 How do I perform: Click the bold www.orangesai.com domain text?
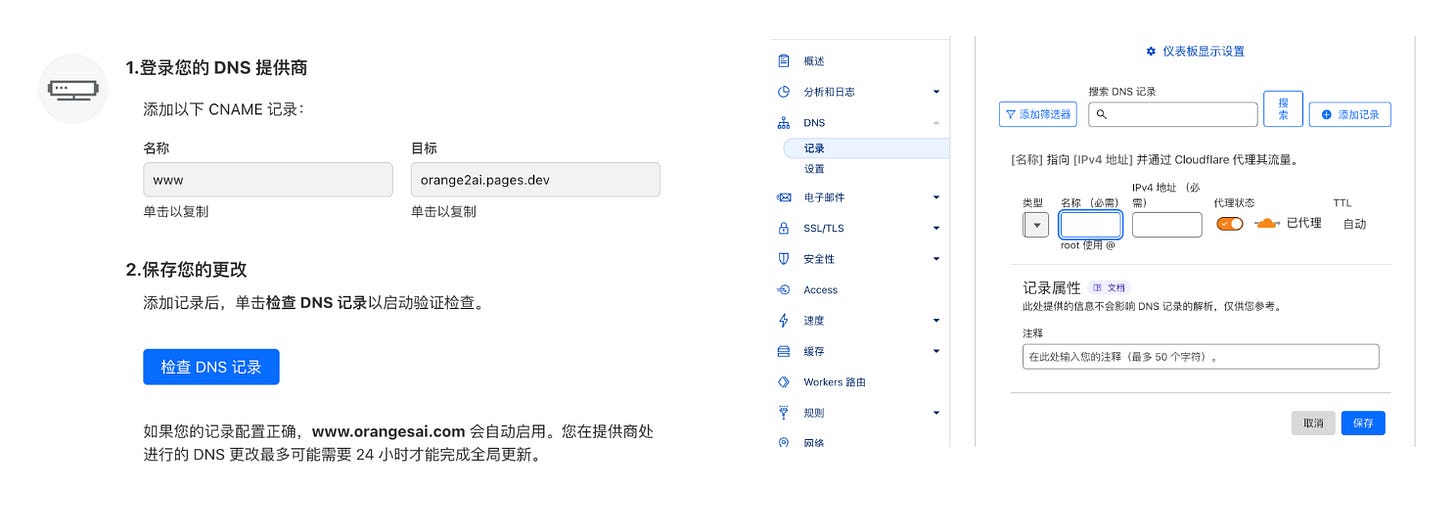pos(389,432)
